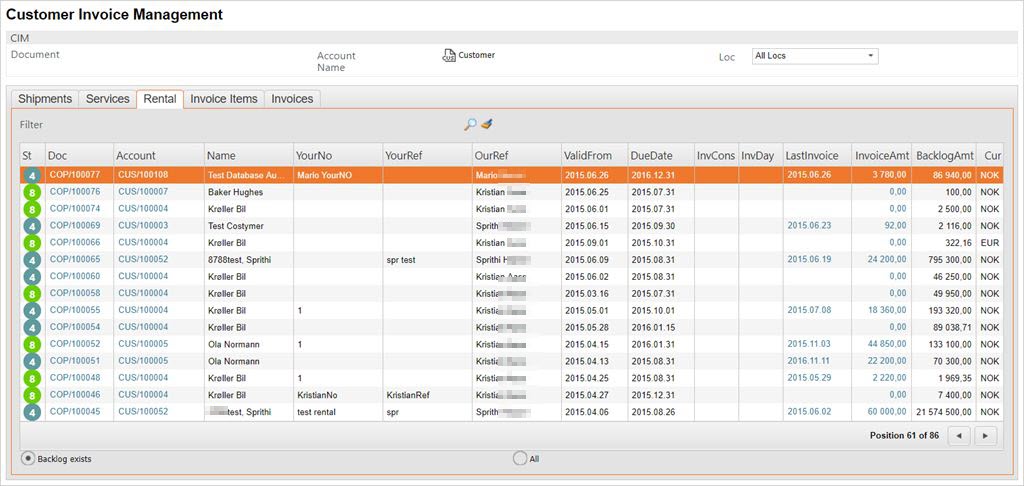Sort by BacklogAmt column header
1024x486 pixels.
(944, 156)
